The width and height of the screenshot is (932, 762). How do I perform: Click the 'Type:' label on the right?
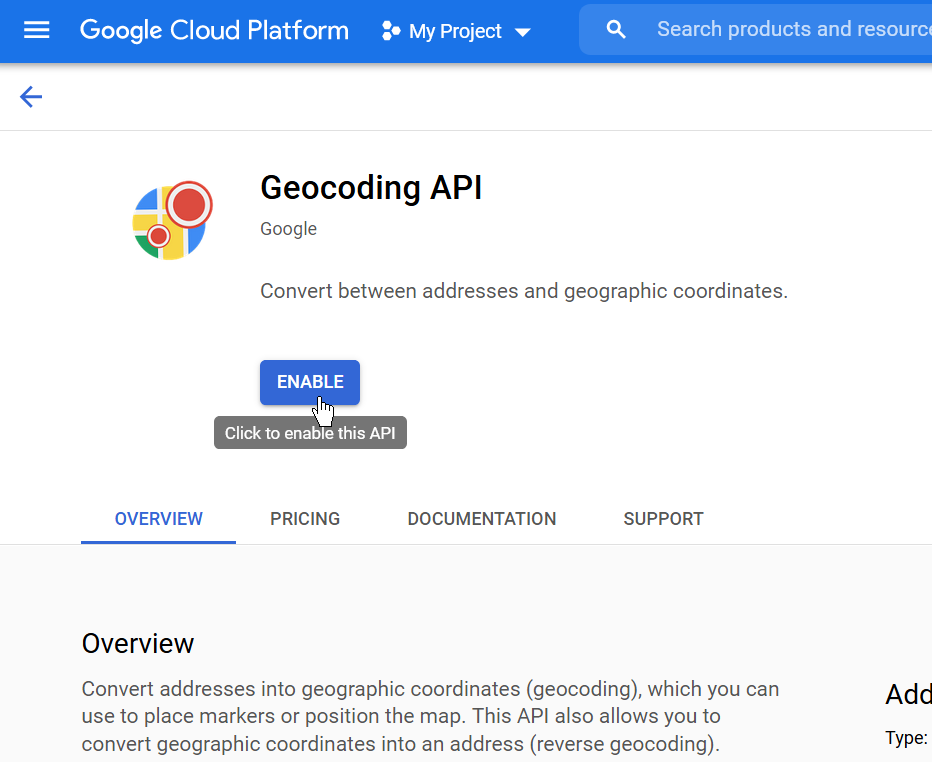coord(906,738)
